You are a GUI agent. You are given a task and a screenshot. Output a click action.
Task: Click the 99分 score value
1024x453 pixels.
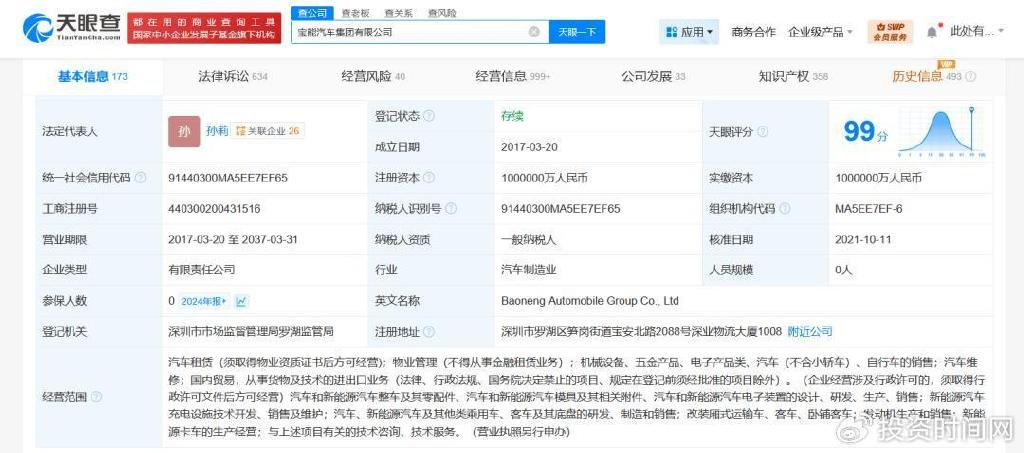click(x=866, y=132)
